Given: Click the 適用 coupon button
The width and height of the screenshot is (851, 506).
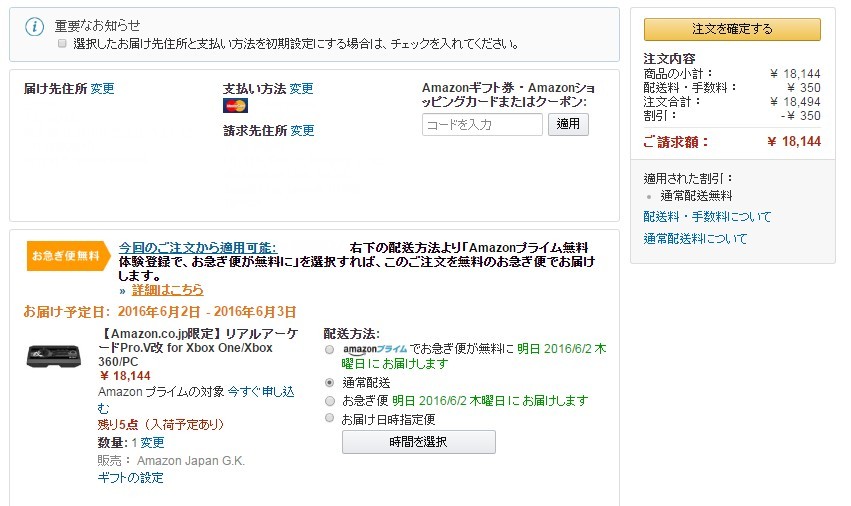Looking at the screenshot, I should coord(568,125).
